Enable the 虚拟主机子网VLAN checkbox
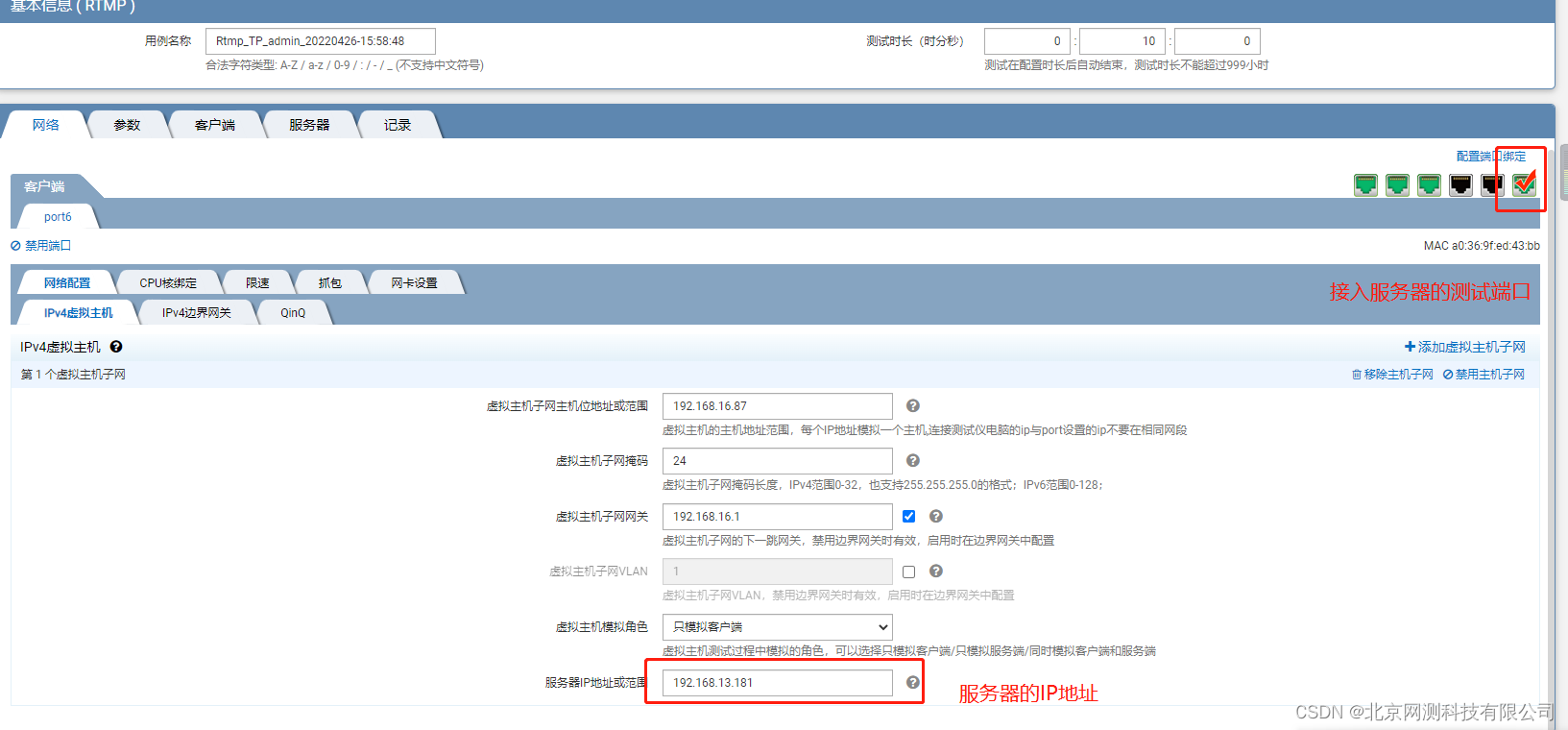 point(908,572)
